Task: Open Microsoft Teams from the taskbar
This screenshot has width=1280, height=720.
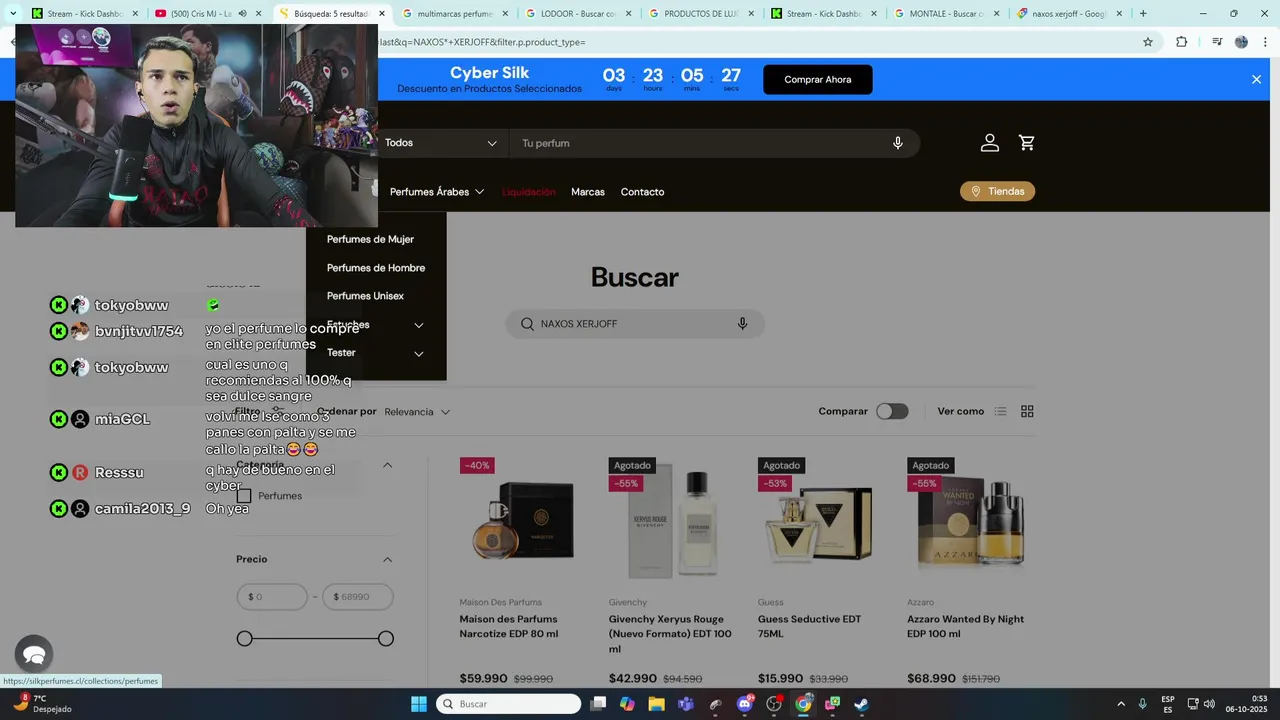Action: click(686, 704)
